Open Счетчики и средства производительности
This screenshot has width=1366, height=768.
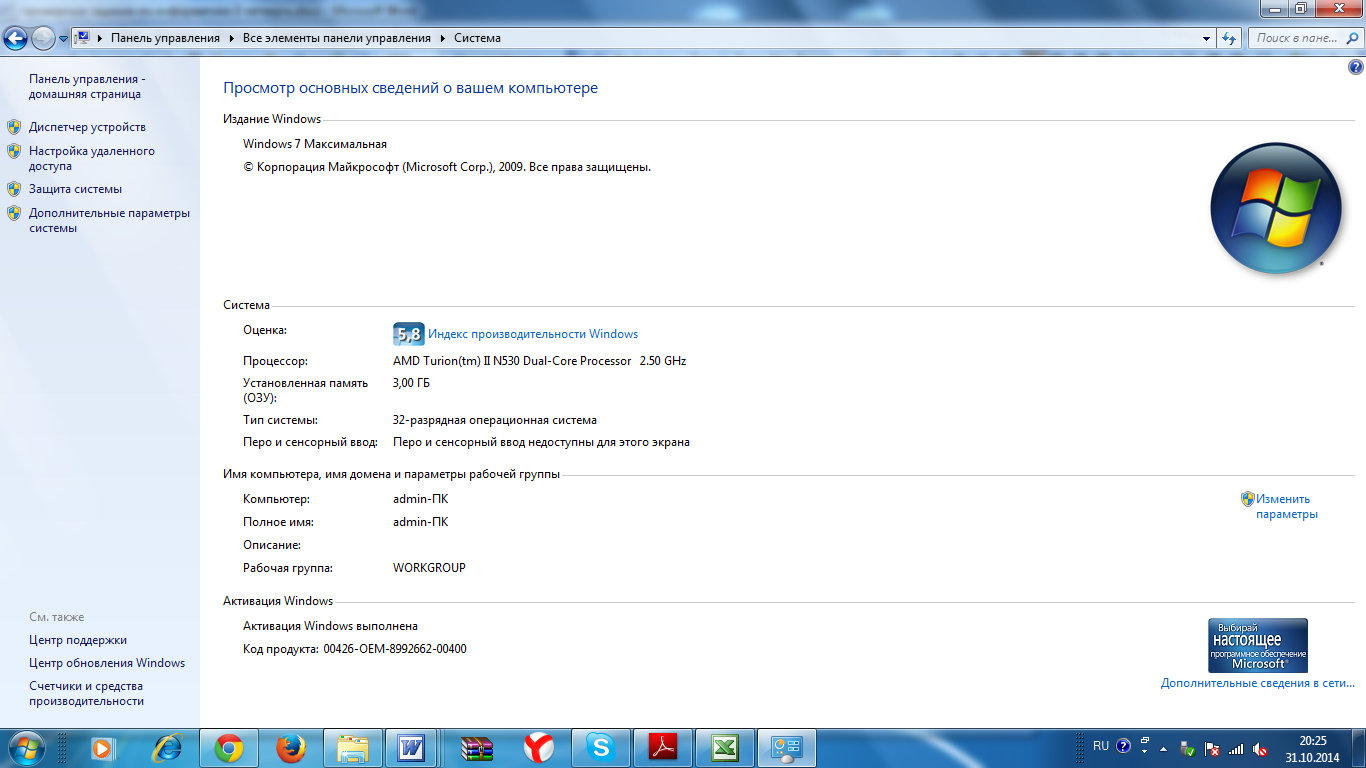[x=87, y=693]
